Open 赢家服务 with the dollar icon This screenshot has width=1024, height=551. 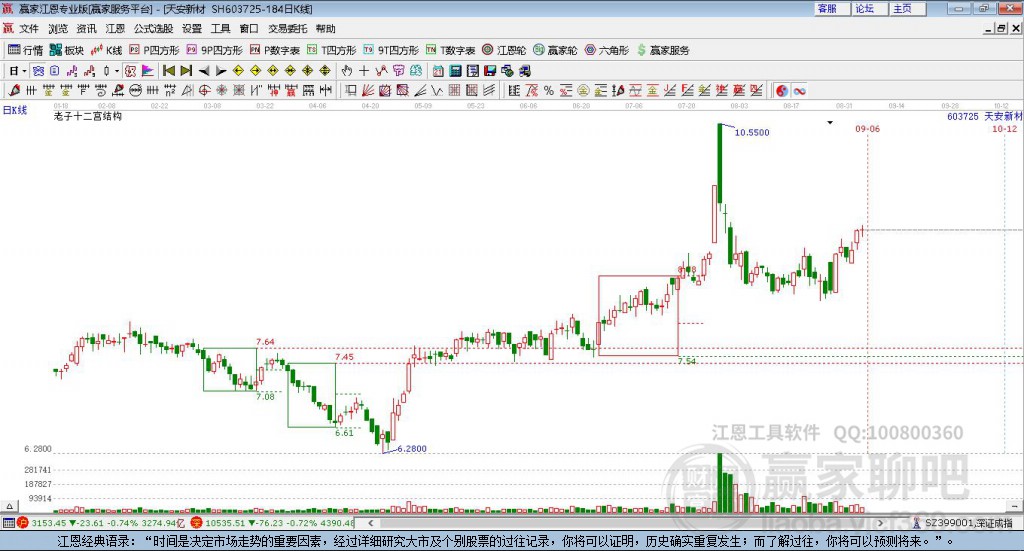pos(663,50)
